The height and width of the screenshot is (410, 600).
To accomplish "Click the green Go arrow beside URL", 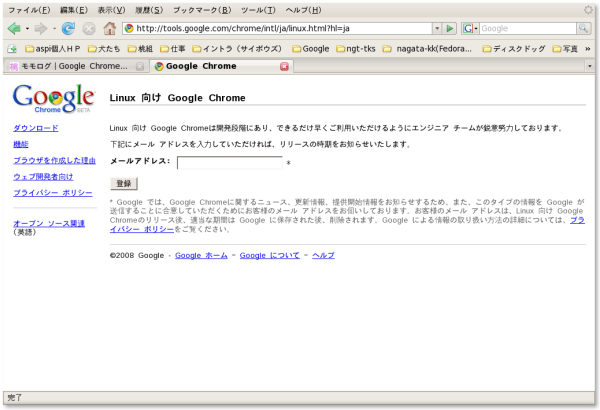I will tap(450, 28).
